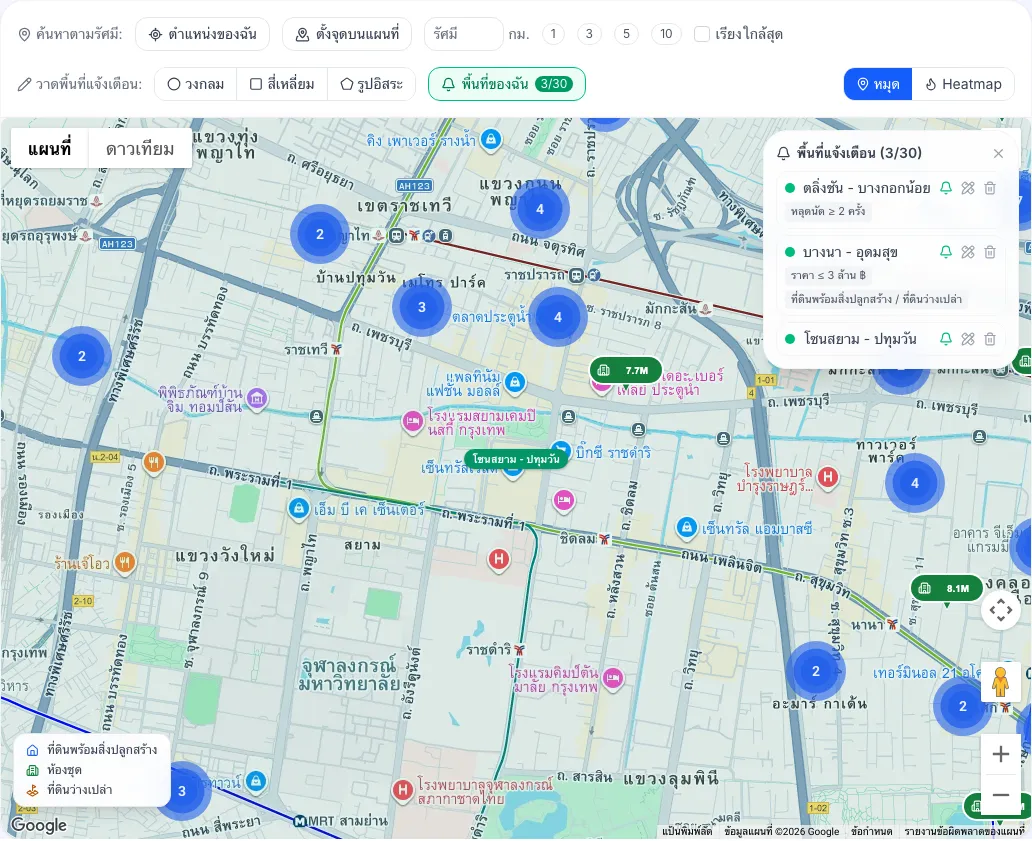
Task: Select the แผนที่ map tab
Action: pyautogui.click(x=49, y=149)
